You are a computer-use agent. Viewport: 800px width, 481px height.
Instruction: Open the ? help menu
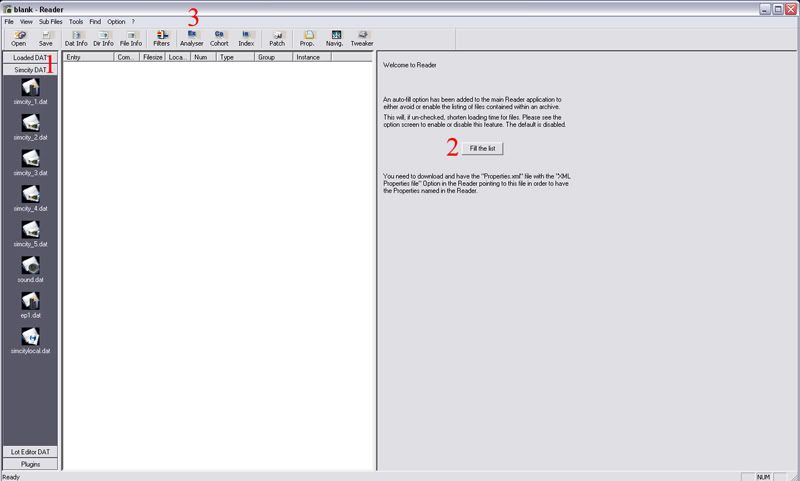tap(133, 21)
